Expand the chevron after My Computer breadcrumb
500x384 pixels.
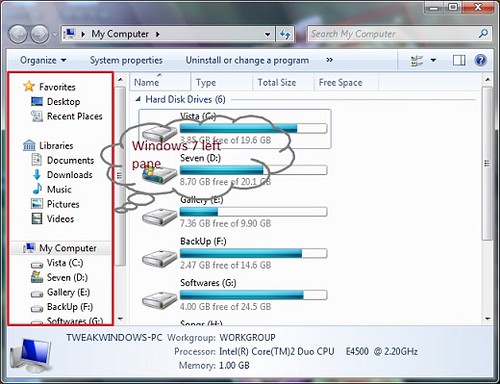158,34
